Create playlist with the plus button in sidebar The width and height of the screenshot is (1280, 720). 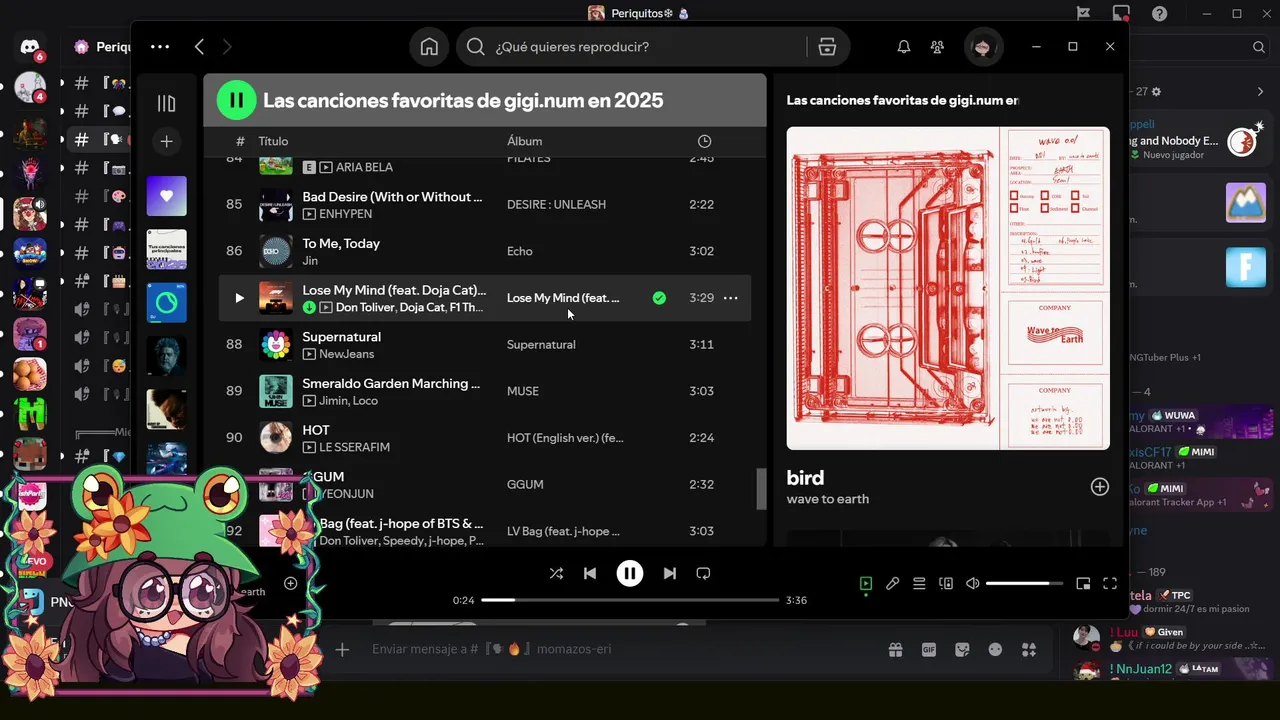(167, 142)
